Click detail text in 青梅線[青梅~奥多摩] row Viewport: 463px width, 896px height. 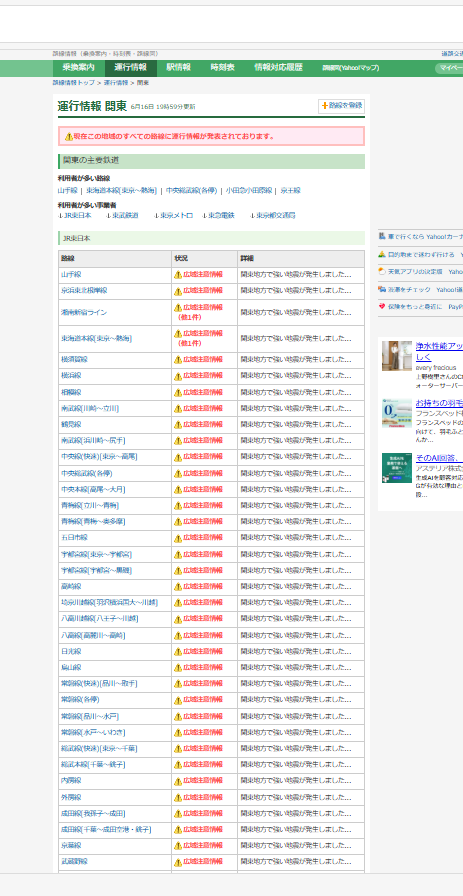(x=296, y=522)
